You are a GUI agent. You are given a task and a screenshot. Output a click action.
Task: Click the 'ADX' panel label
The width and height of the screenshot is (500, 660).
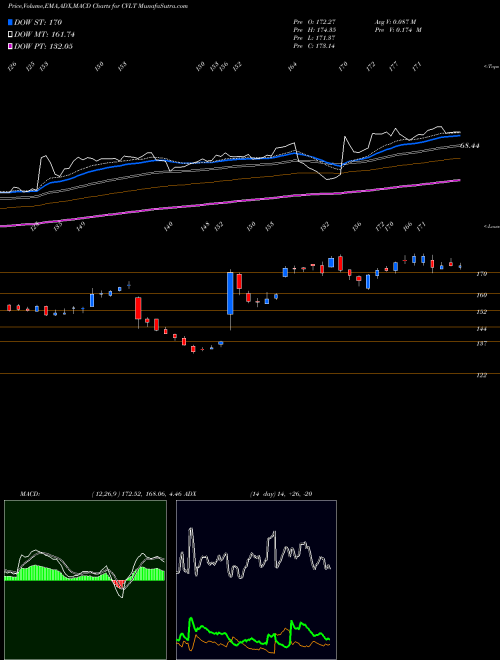point(190,493)
